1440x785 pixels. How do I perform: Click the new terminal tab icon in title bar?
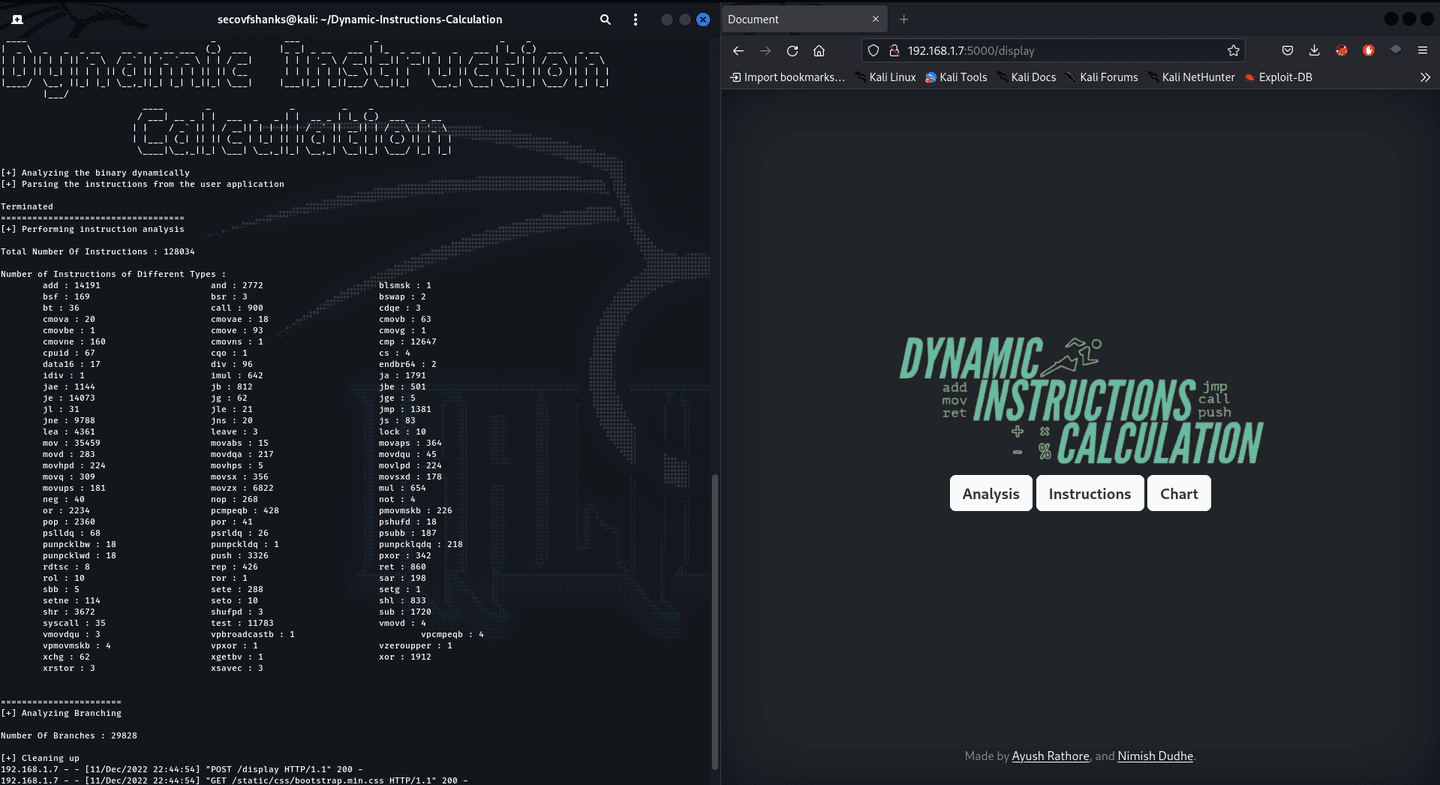(x=18, y=19)
